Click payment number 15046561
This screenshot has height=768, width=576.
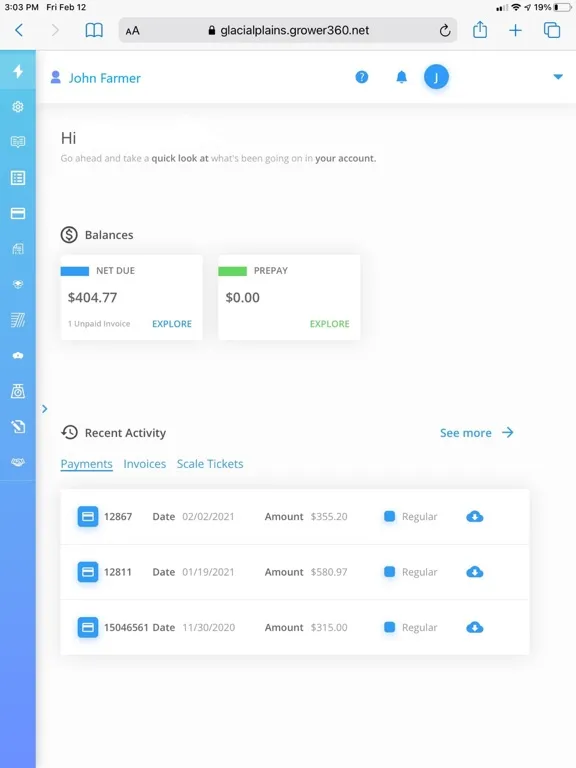pyautogui.click(x=126, y=627)
